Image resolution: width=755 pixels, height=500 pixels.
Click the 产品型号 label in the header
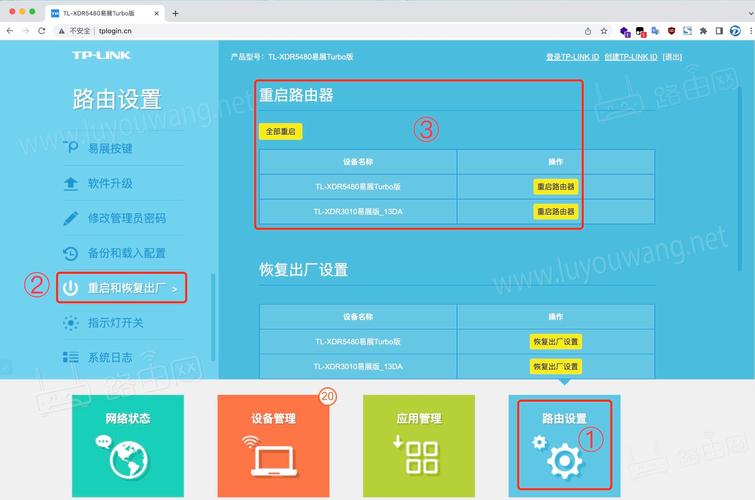click(x=246, y=57)
